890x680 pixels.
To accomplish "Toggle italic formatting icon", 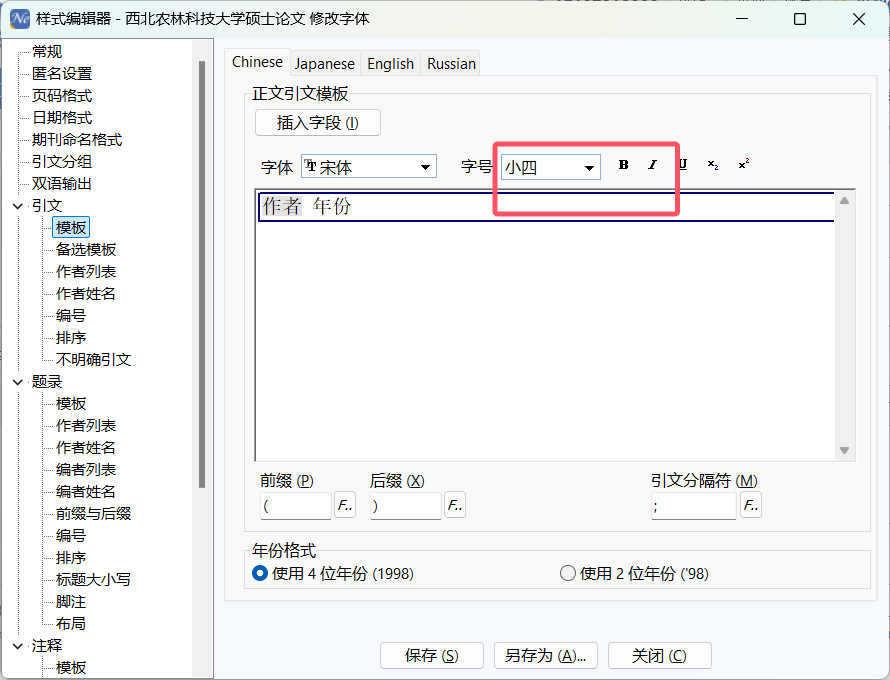I will pyautogui.click(x=653, y=165).
